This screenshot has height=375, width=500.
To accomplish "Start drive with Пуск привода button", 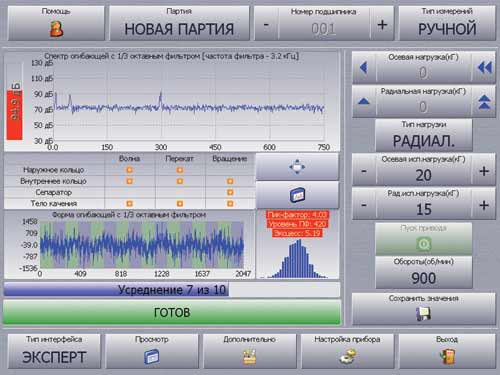I will click(424, 239).
